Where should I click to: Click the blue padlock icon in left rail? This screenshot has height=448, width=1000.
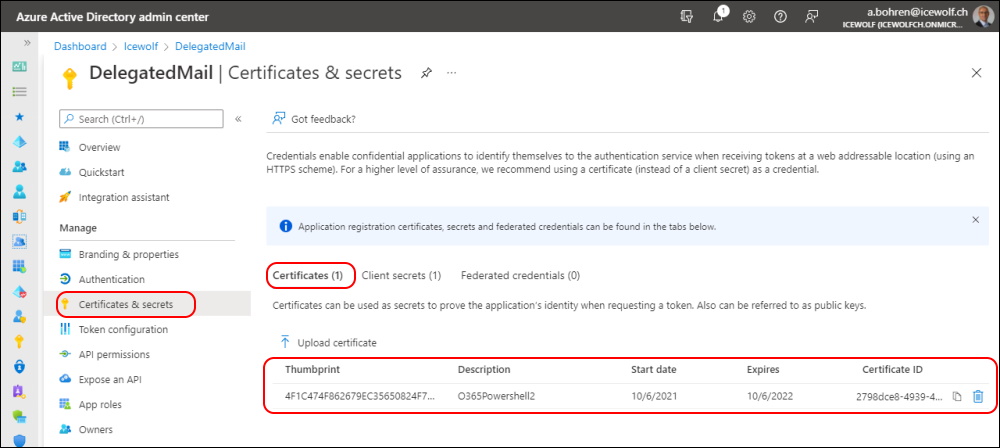click(x=20, y=366)
